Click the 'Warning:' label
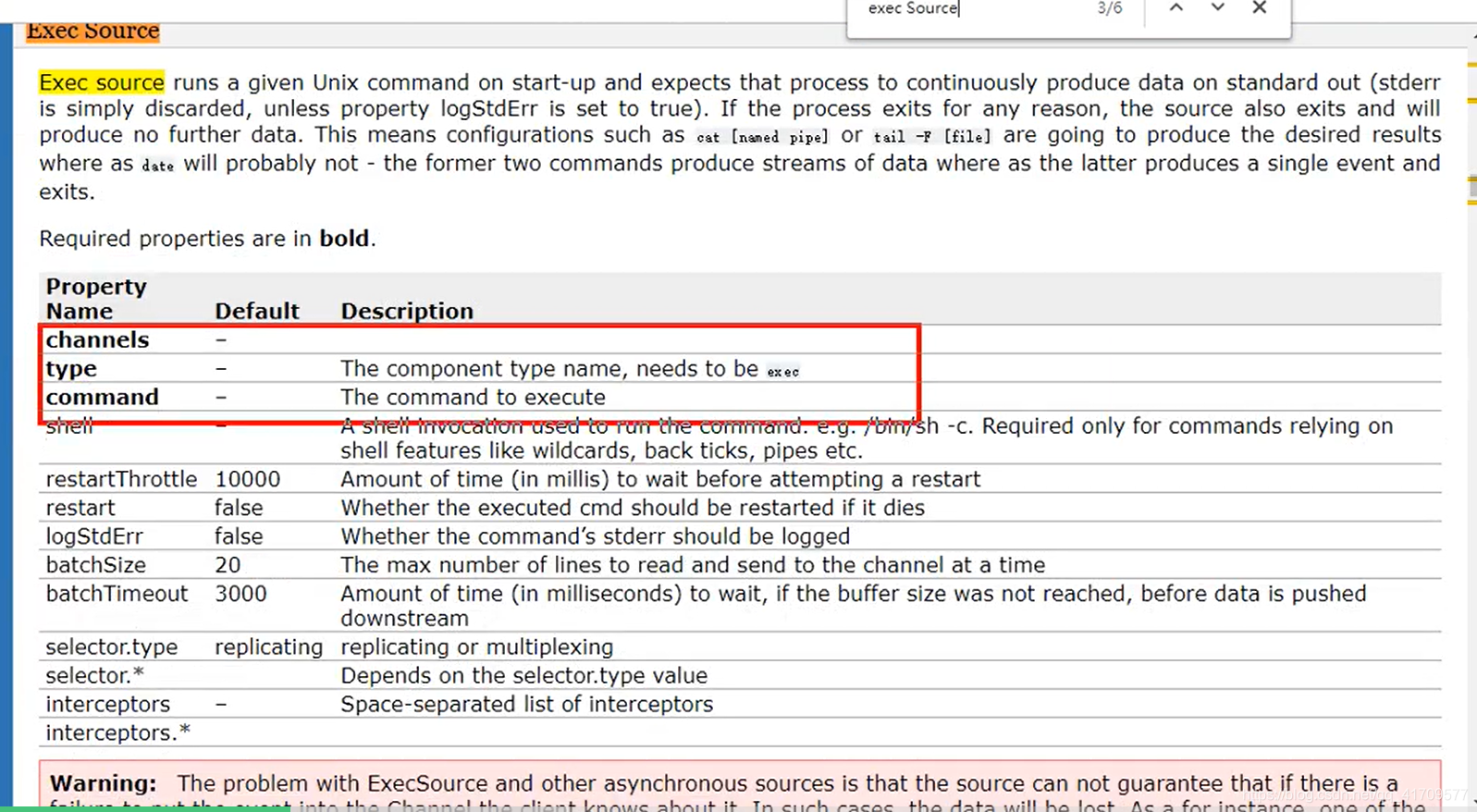The image size is (1477, 812). click(104, 783)
